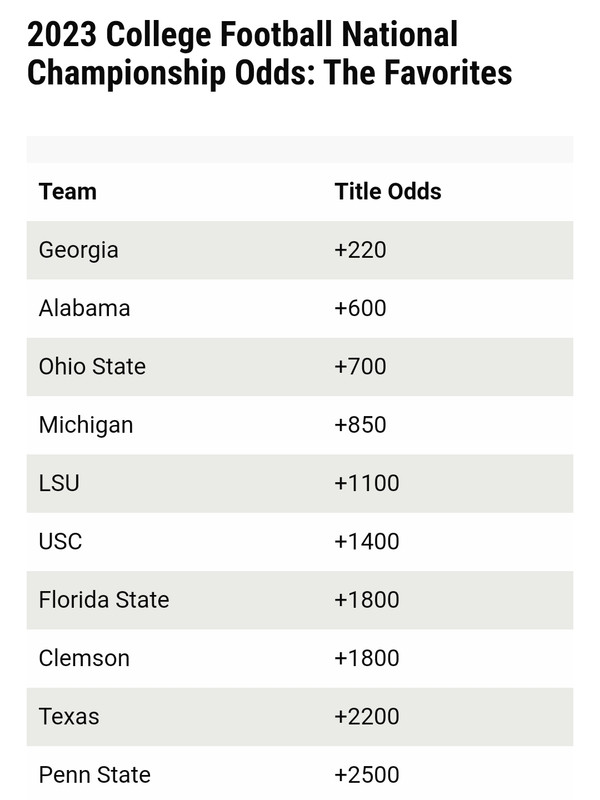Click Ohio State's +700 odds

(x=360, y=367)
